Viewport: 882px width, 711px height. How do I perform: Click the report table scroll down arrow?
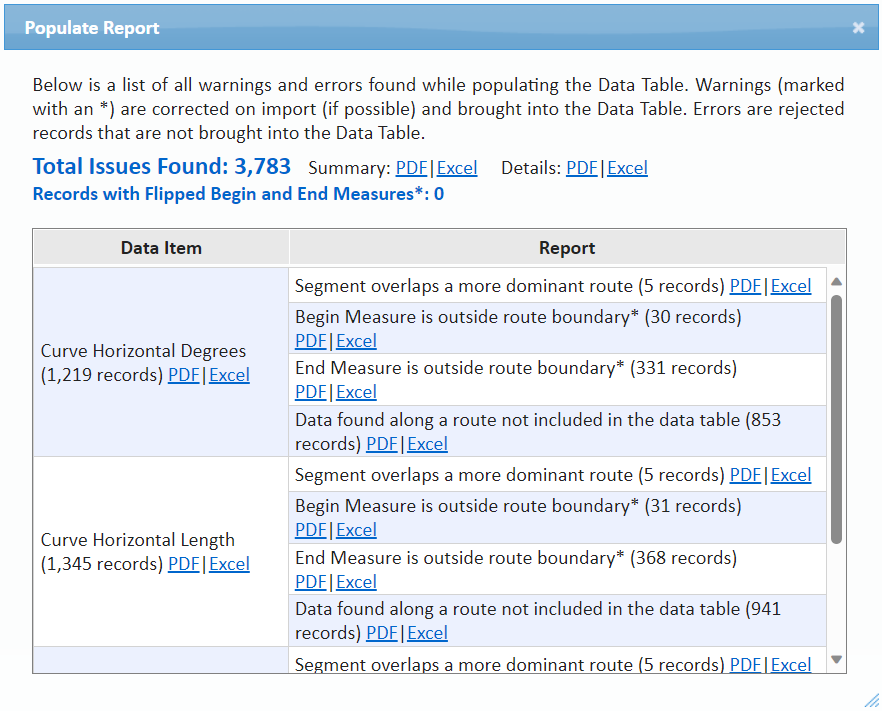pos(836,659)
